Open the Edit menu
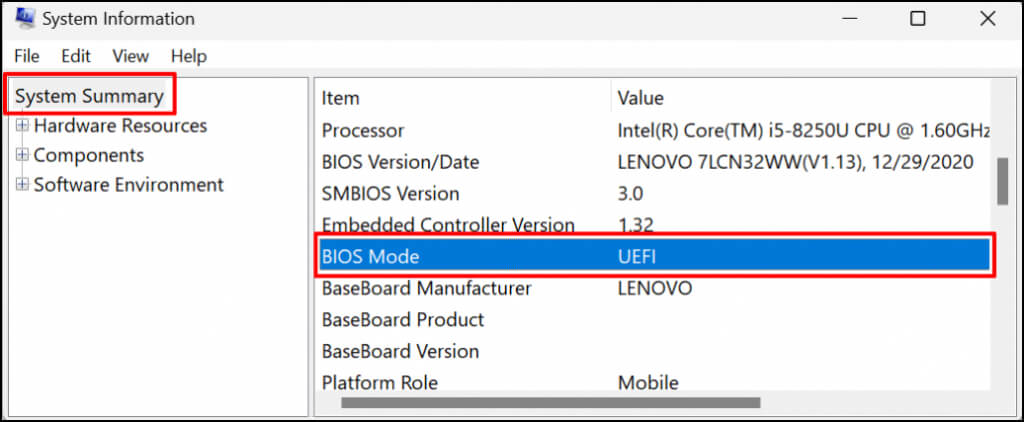 coord(76,56)
